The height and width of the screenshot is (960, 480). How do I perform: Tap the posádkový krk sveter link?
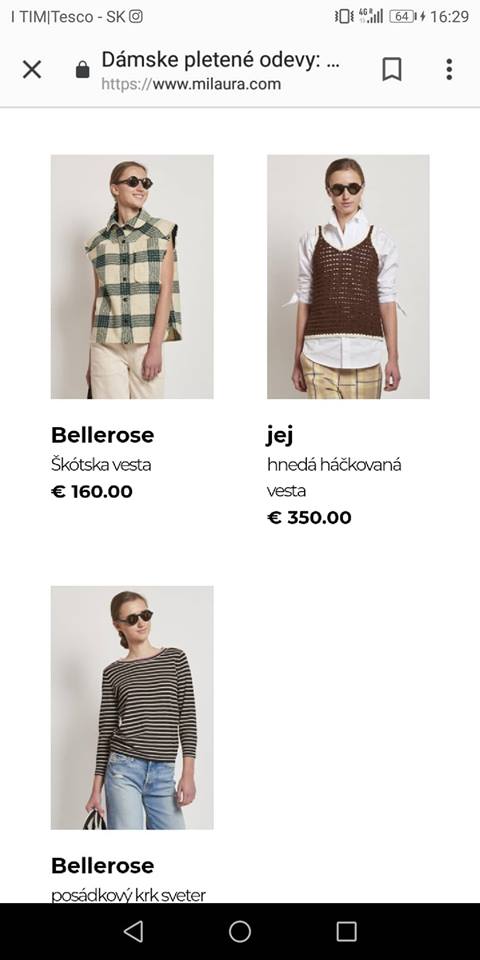pos(128,895)
